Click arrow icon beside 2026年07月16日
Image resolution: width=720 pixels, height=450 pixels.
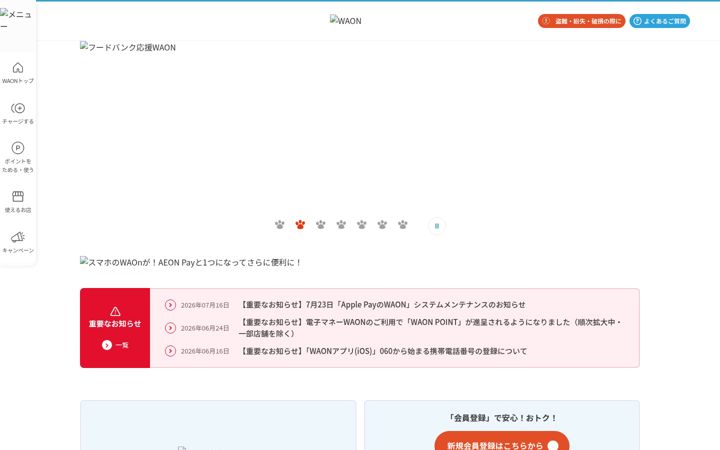point(170,305)
